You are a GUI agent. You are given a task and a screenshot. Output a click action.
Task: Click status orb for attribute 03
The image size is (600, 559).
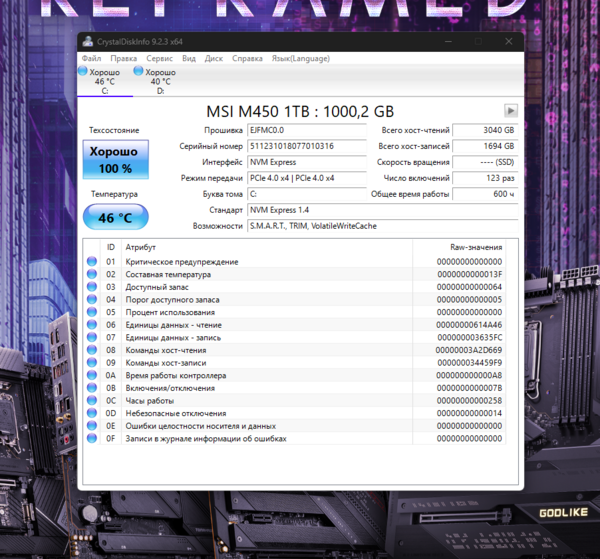pyautogui.click(x=92, y=287)
